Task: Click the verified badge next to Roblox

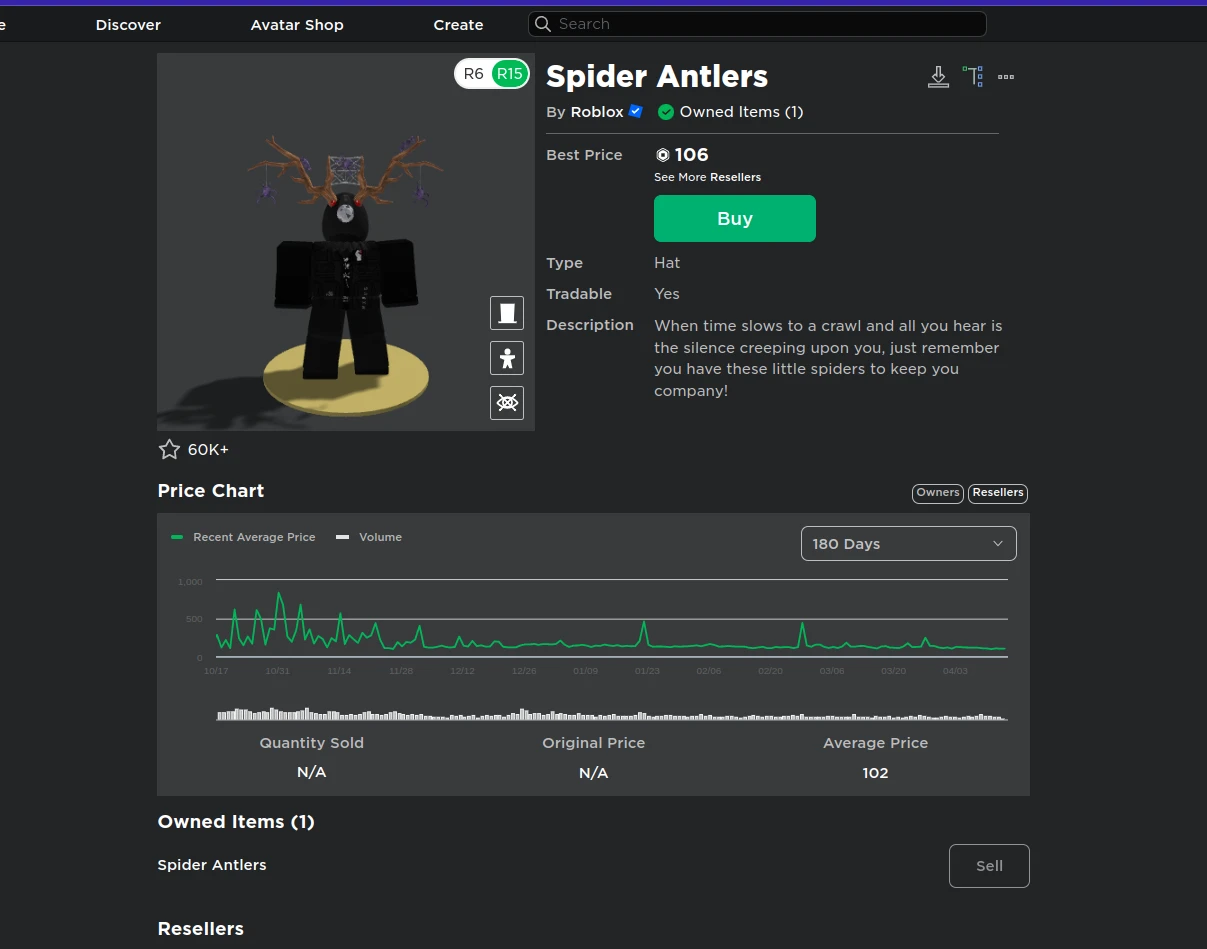Action: pyautogui.click(x=636, y=112)
